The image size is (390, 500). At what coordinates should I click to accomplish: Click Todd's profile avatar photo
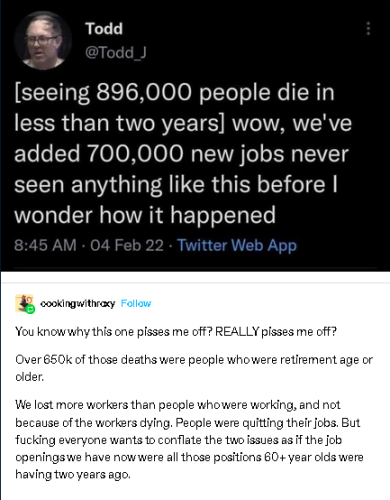pos(43,40)
